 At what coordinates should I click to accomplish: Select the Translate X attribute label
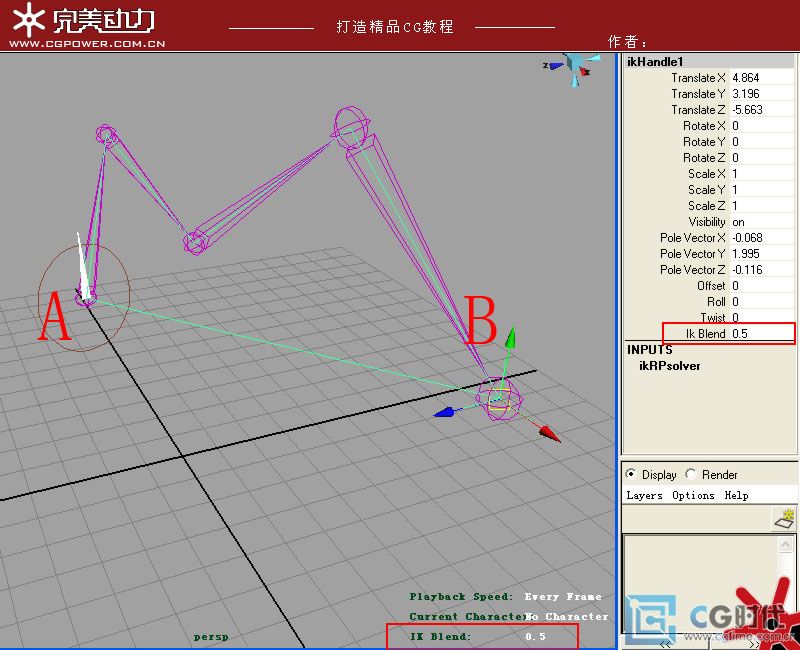[x=698, y=78]
